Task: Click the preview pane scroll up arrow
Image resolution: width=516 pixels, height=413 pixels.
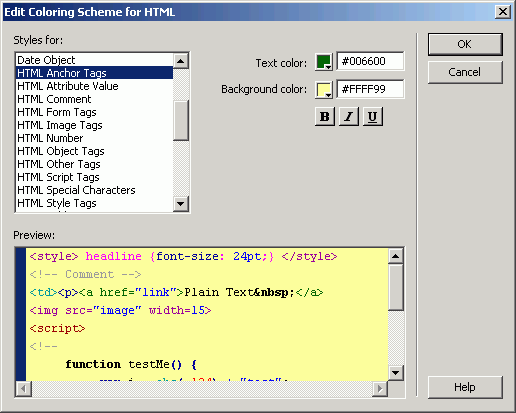Action: [396, 256]
